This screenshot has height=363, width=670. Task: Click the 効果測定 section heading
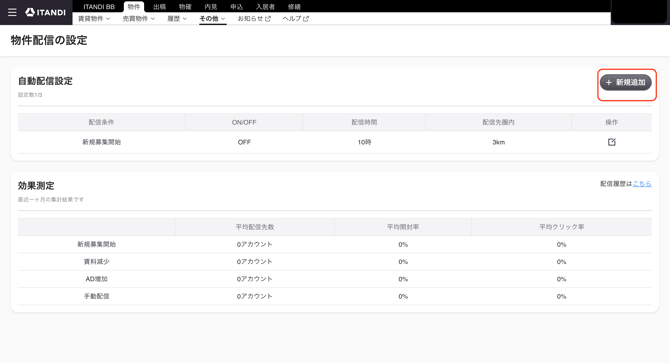(x=36, y=186)
